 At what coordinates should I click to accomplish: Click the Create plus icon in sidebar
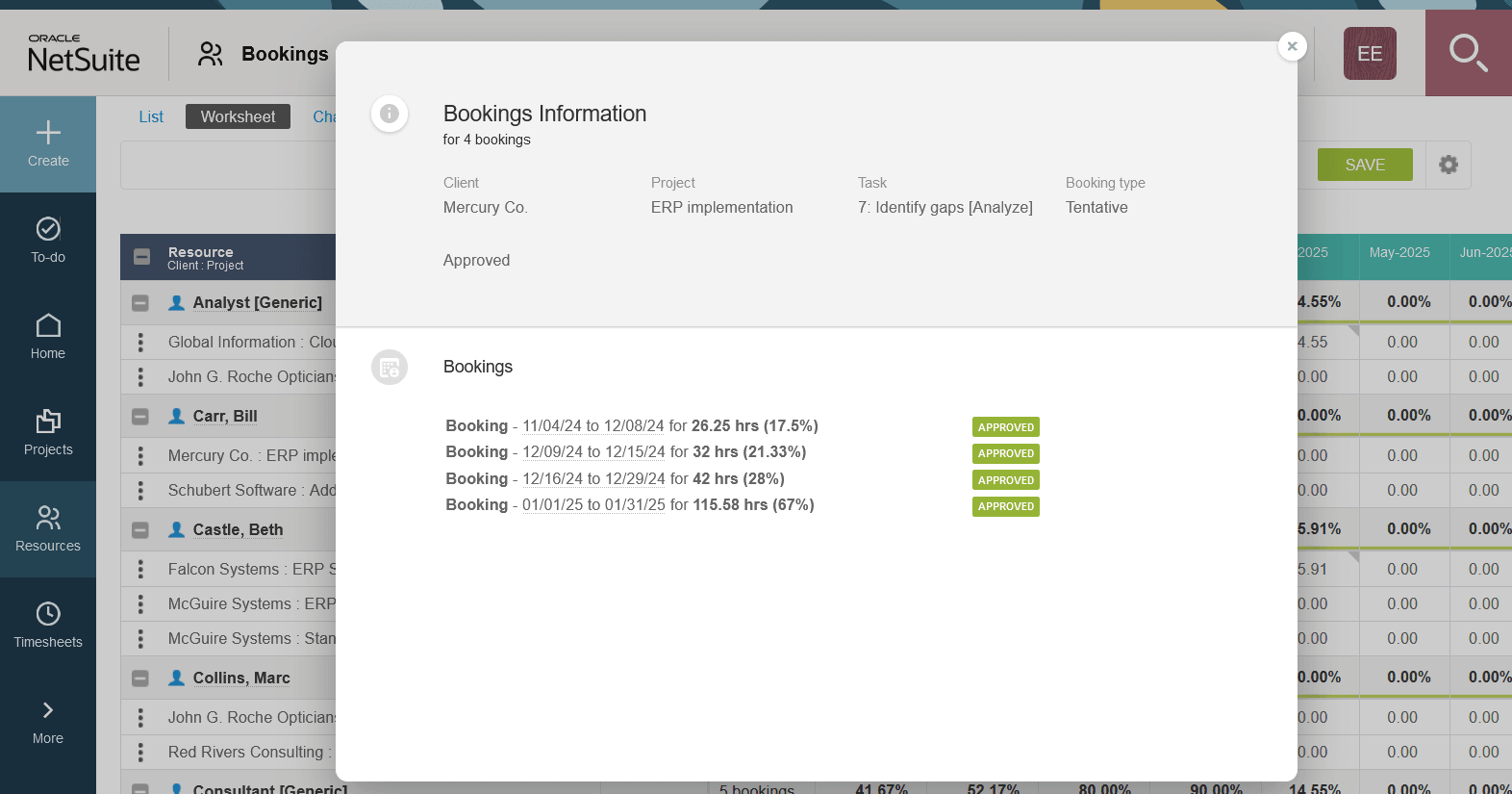[x=48, y=133]
